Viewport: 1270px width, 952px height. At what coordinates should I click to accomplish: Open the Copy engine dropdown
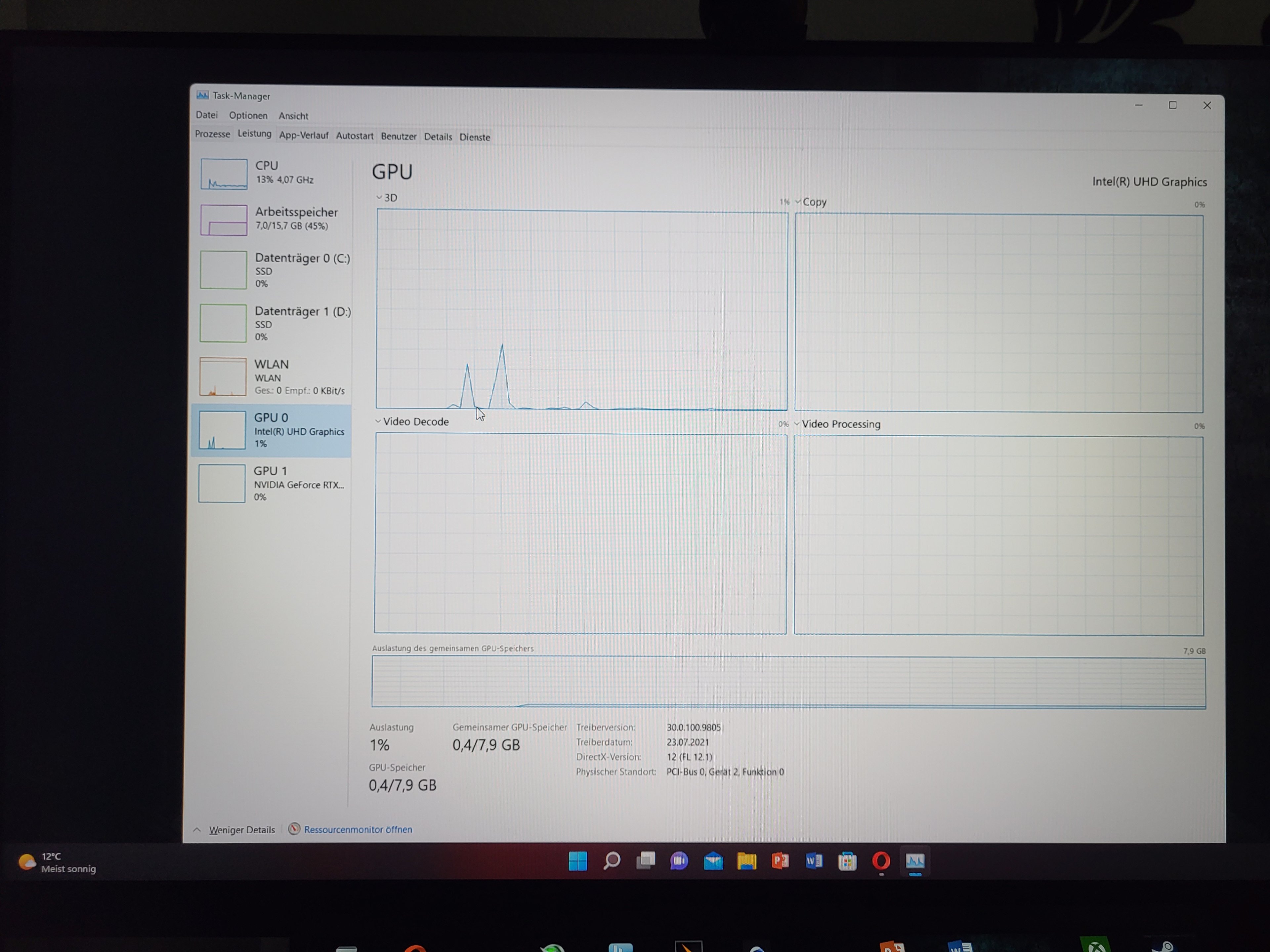(811, 201)
